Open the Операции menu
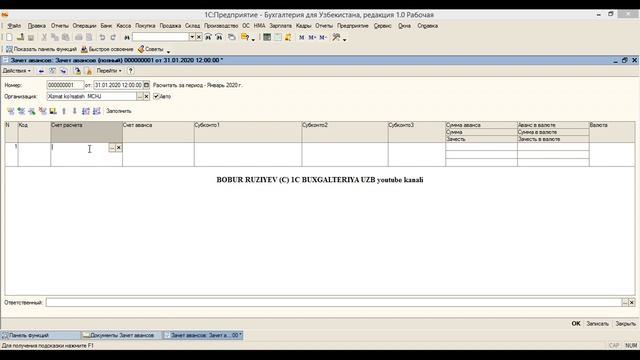Image resolution: width=640 pixels, height=360 pixels. point(84,26)
